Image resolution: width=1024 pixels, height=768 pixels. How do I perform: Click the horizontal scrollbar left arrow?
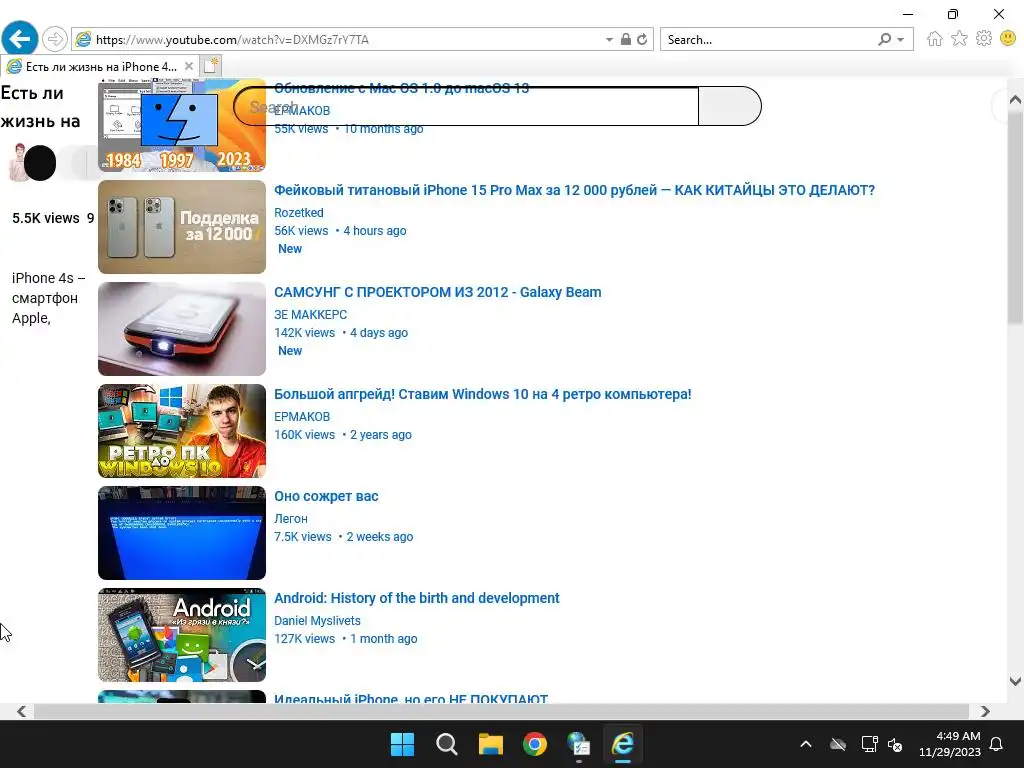click(x=22, y=711)
